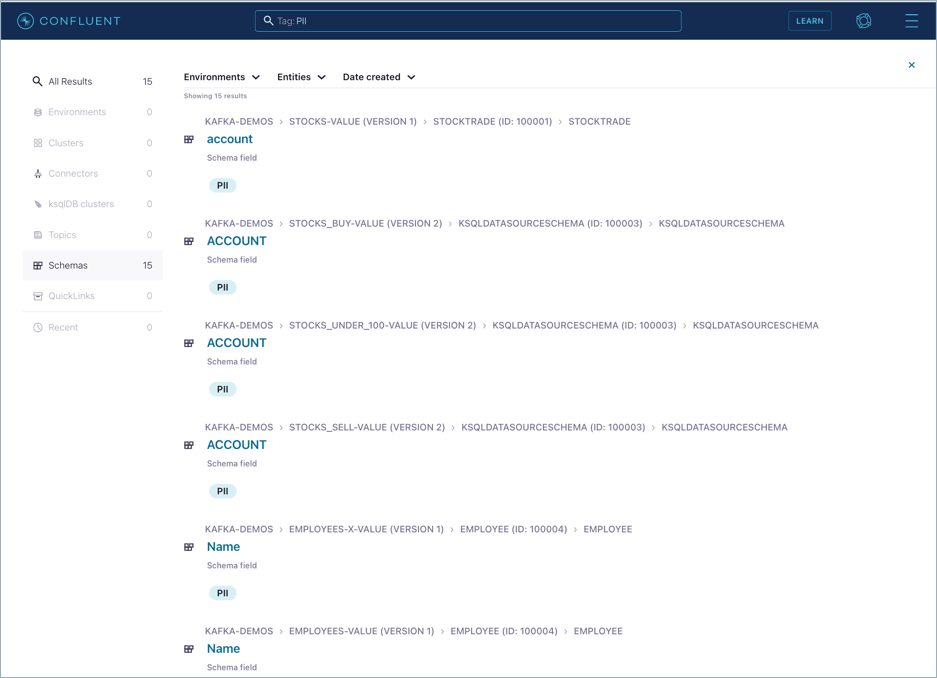Open the Name field under EMPLOYEES-X-VALUE
Image resolution: width=937 pixels, height=678 pixels.
tap(223, 547)
